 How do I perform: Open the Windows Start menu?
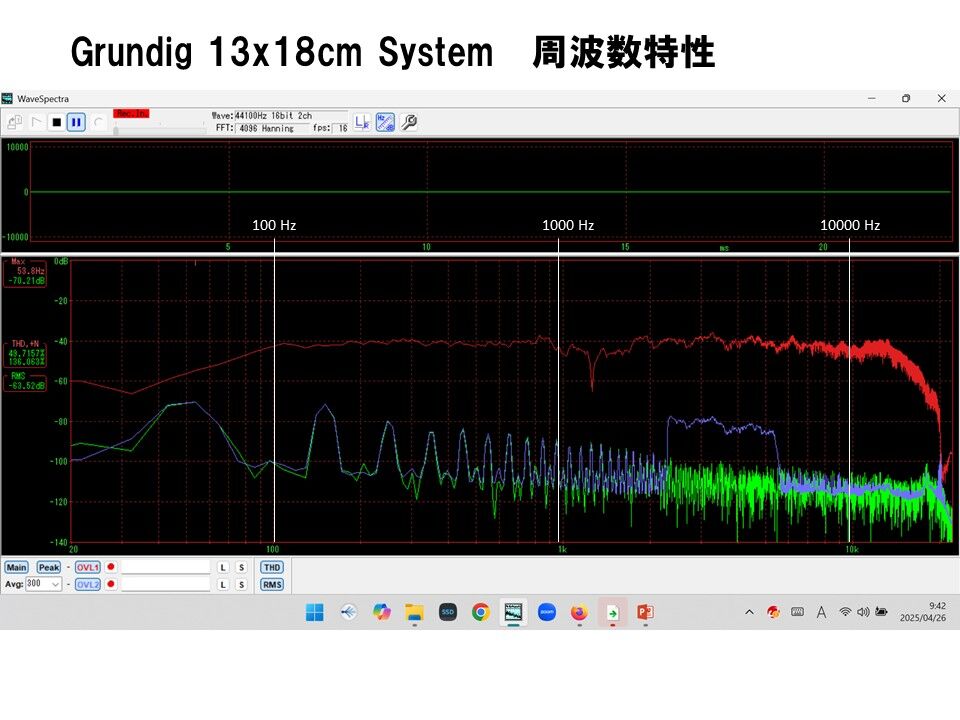click(315, 612)
